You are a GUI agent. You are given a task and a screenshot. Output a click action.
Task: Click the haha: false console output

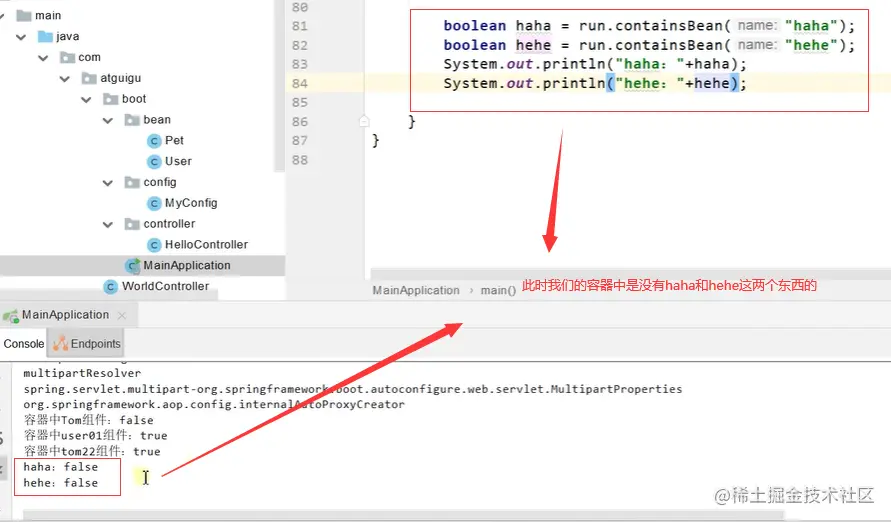[x=60, y=467]
